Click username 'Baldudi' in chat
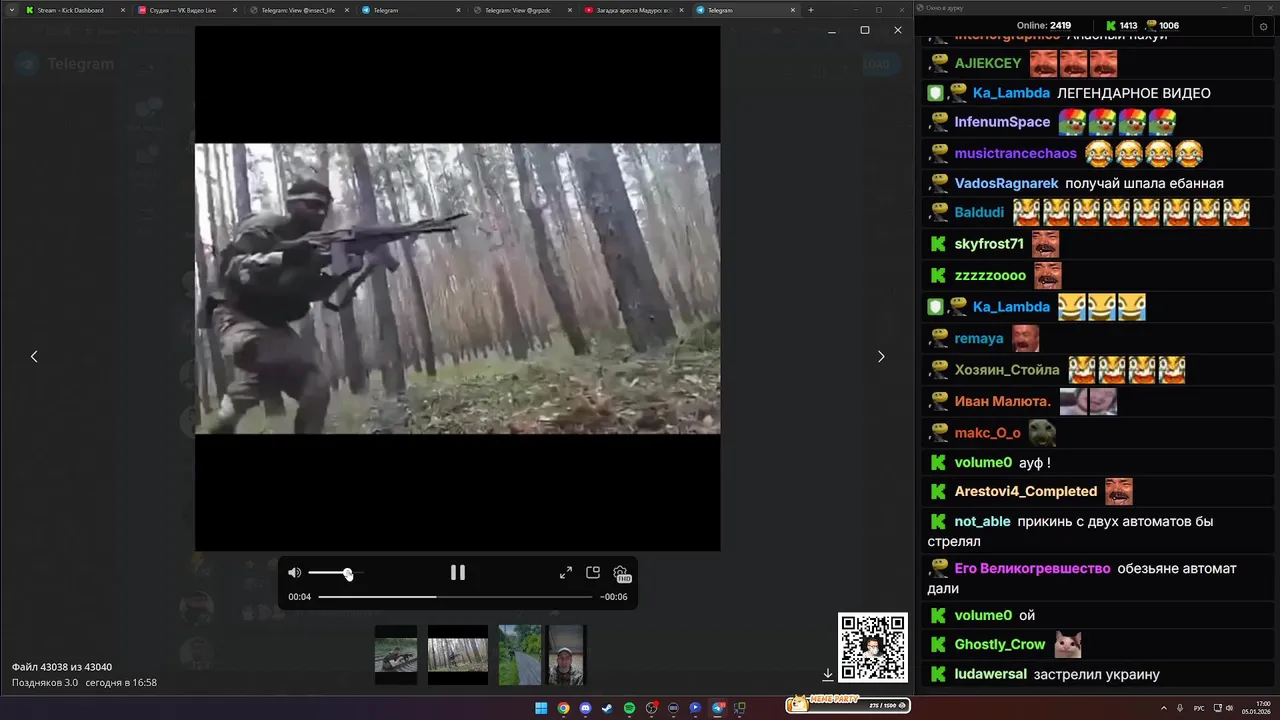The width and height of the screenshot is (1280, 720). pyautogui.click(x=979, y=212)
